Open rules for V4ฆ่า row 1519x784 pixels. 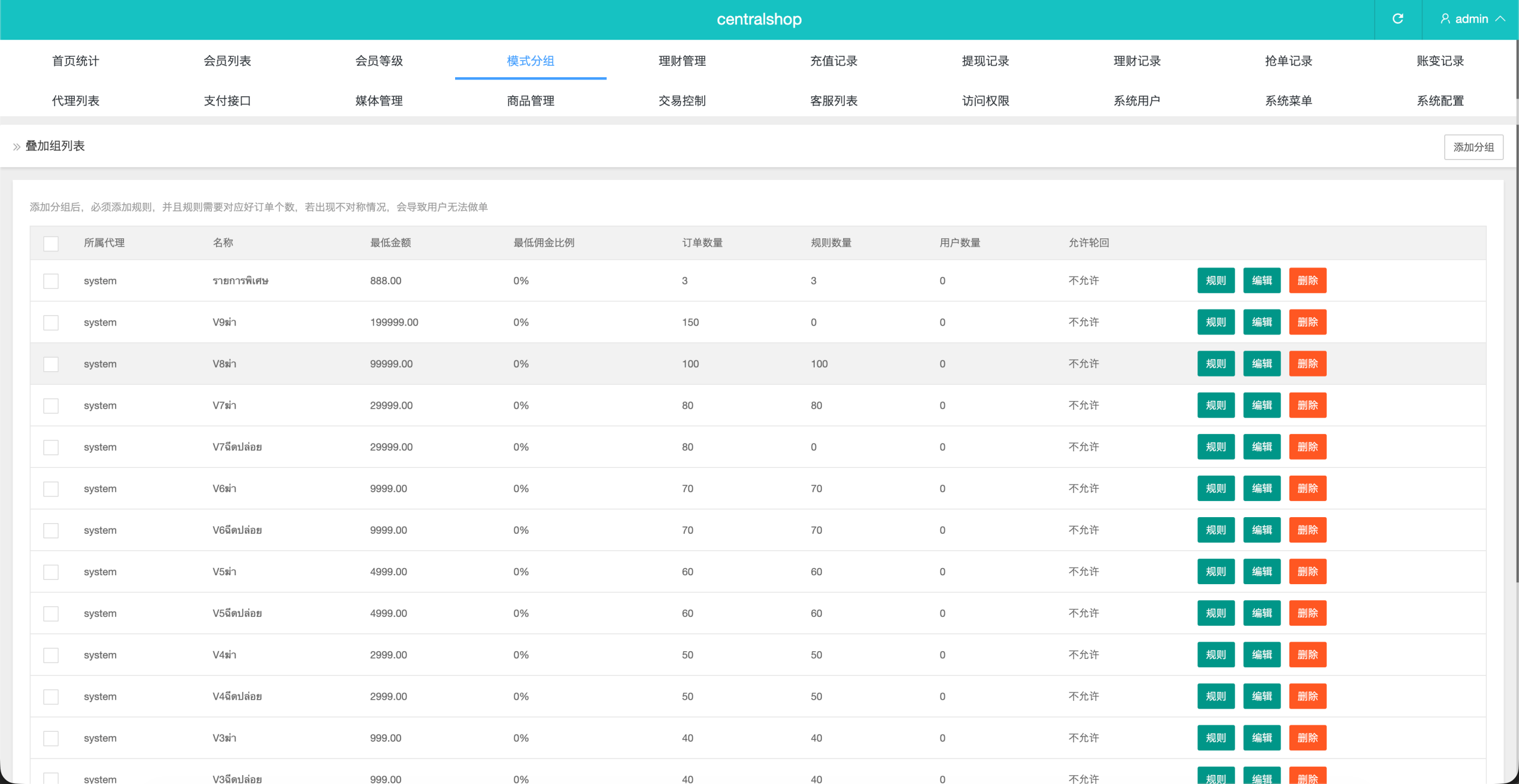[1215, 655]
